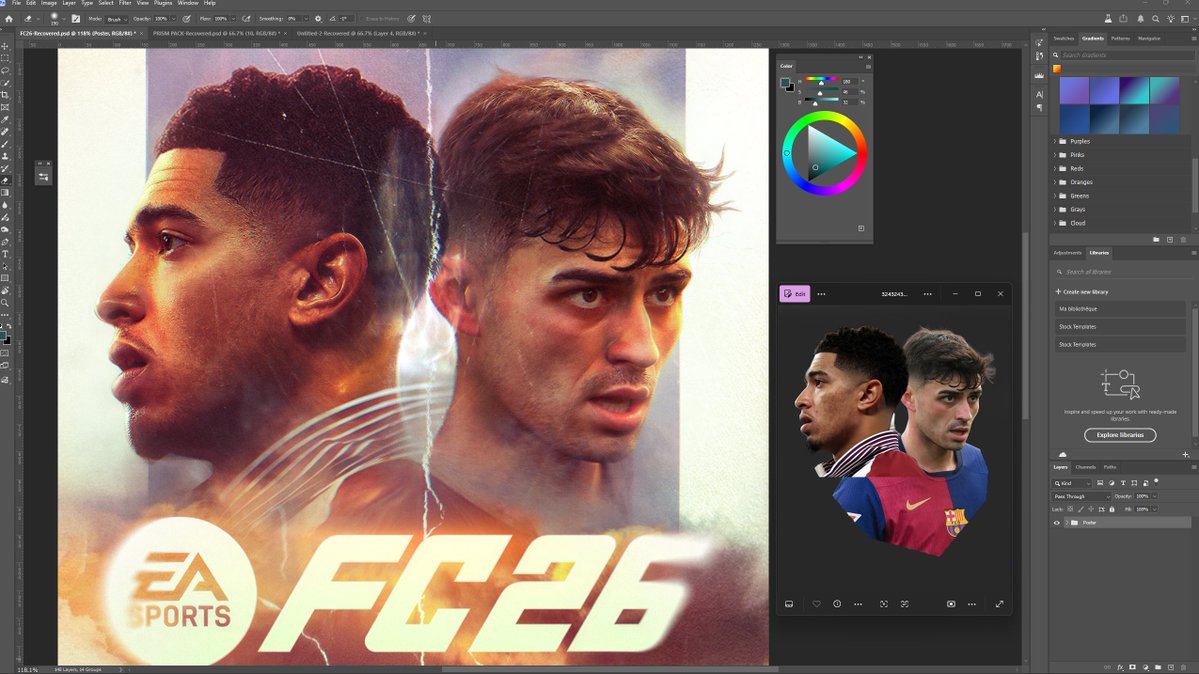Open brush settings panel icon
This screenshot has width=1199, height=674.
coord(76,18)
